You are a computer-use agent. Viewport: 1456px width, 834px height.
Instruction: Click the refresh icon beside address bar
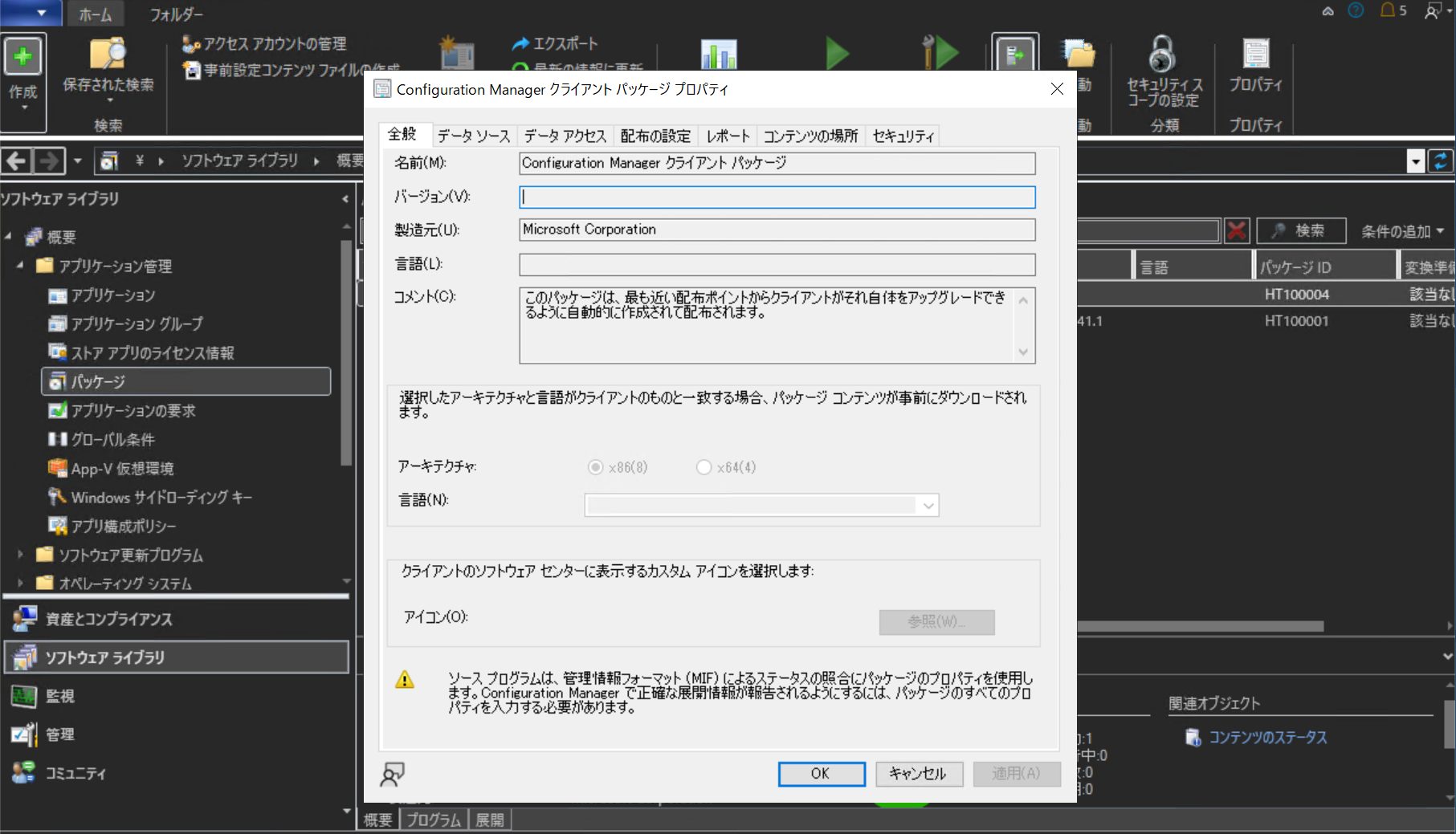(1441, 161)
